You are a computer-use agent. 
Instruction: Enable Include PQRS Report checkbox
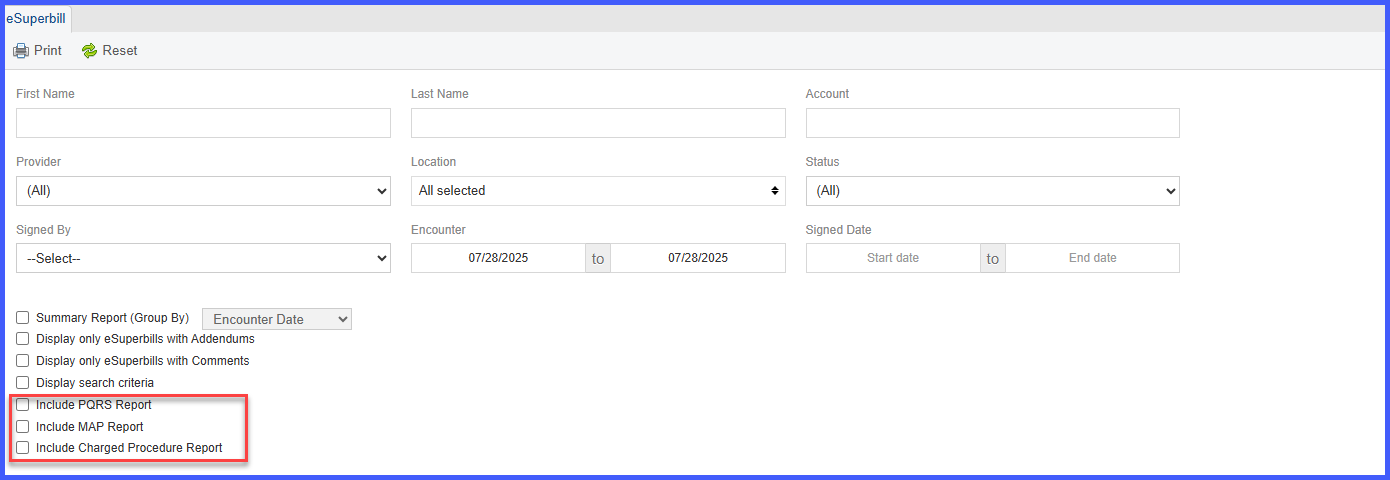[x=23, y=405]
